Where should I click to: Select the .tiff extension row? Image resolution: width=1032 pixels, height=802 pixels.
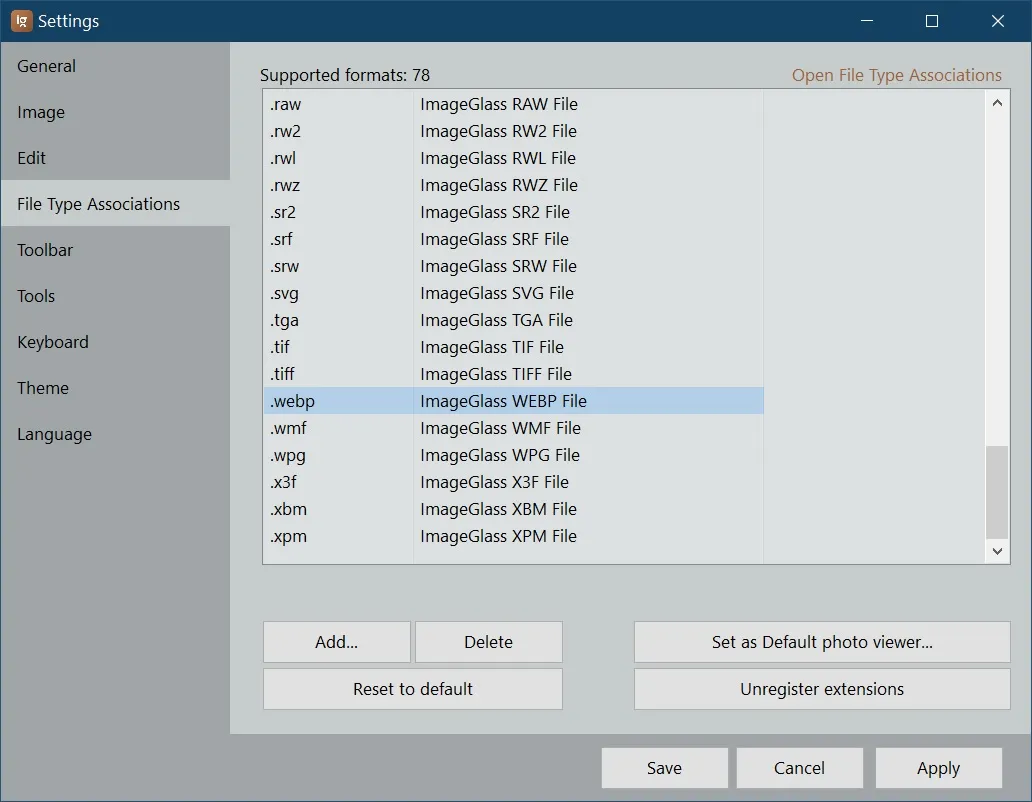(x=513, y=374)
